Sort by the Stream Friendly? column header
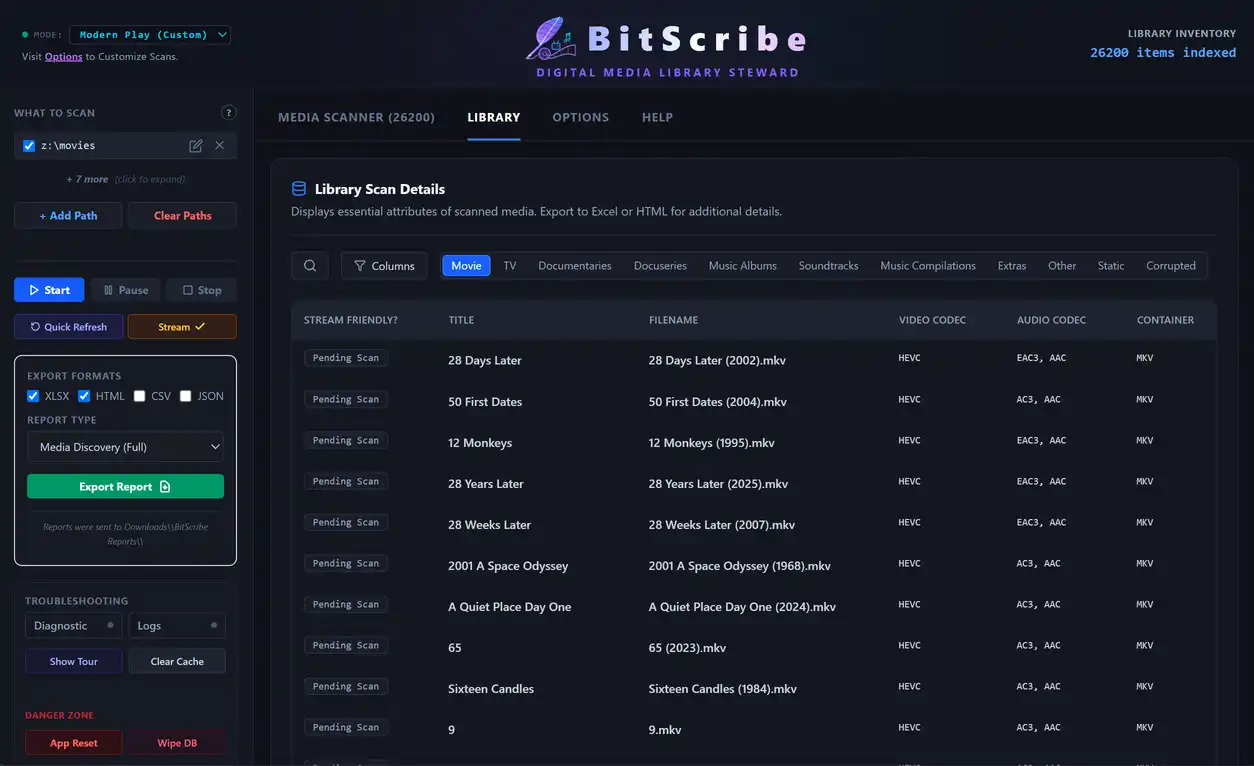 pos(350,320)
